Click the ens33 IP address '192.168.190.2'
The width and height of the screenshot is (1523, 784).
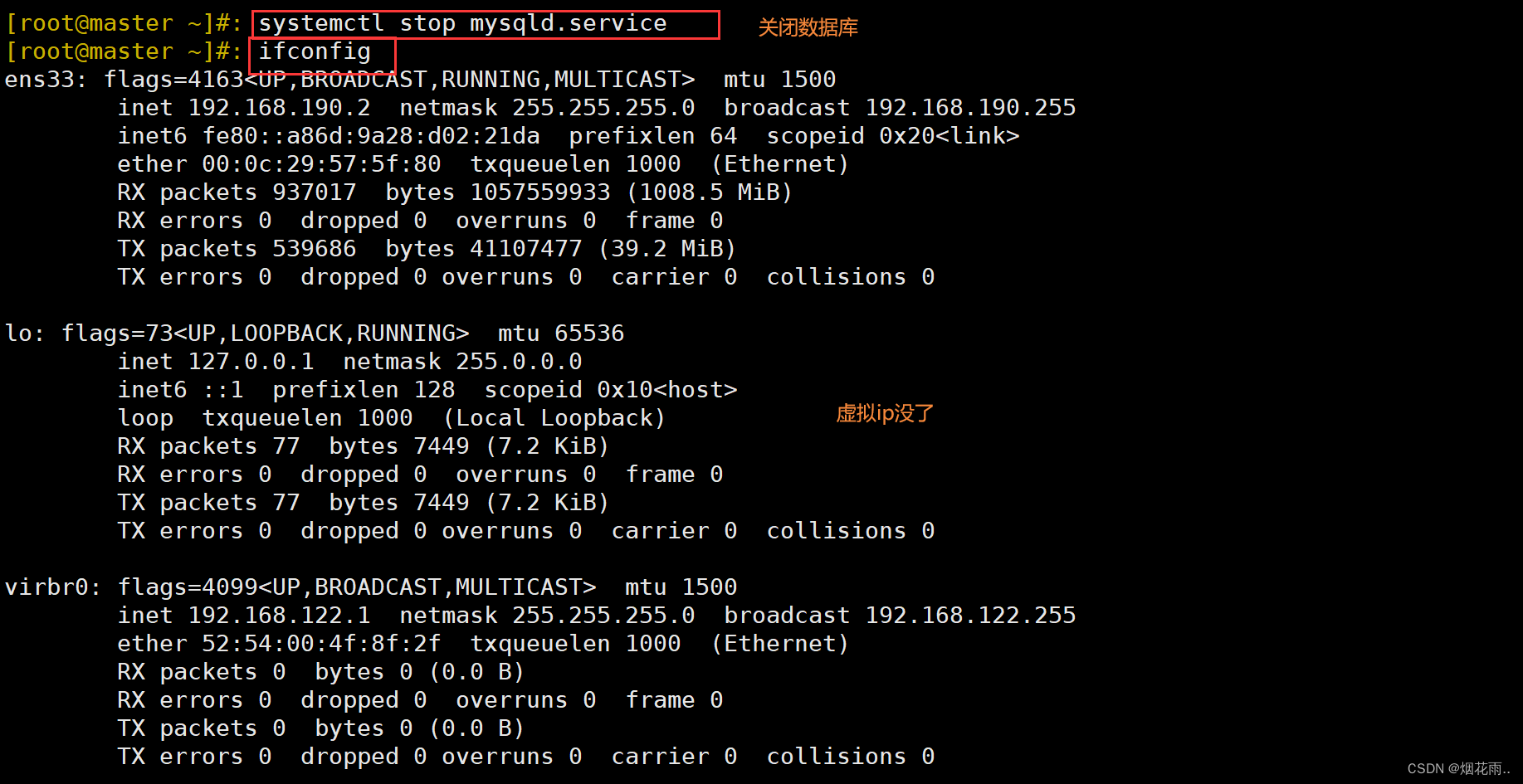click(x=280, y=109)
